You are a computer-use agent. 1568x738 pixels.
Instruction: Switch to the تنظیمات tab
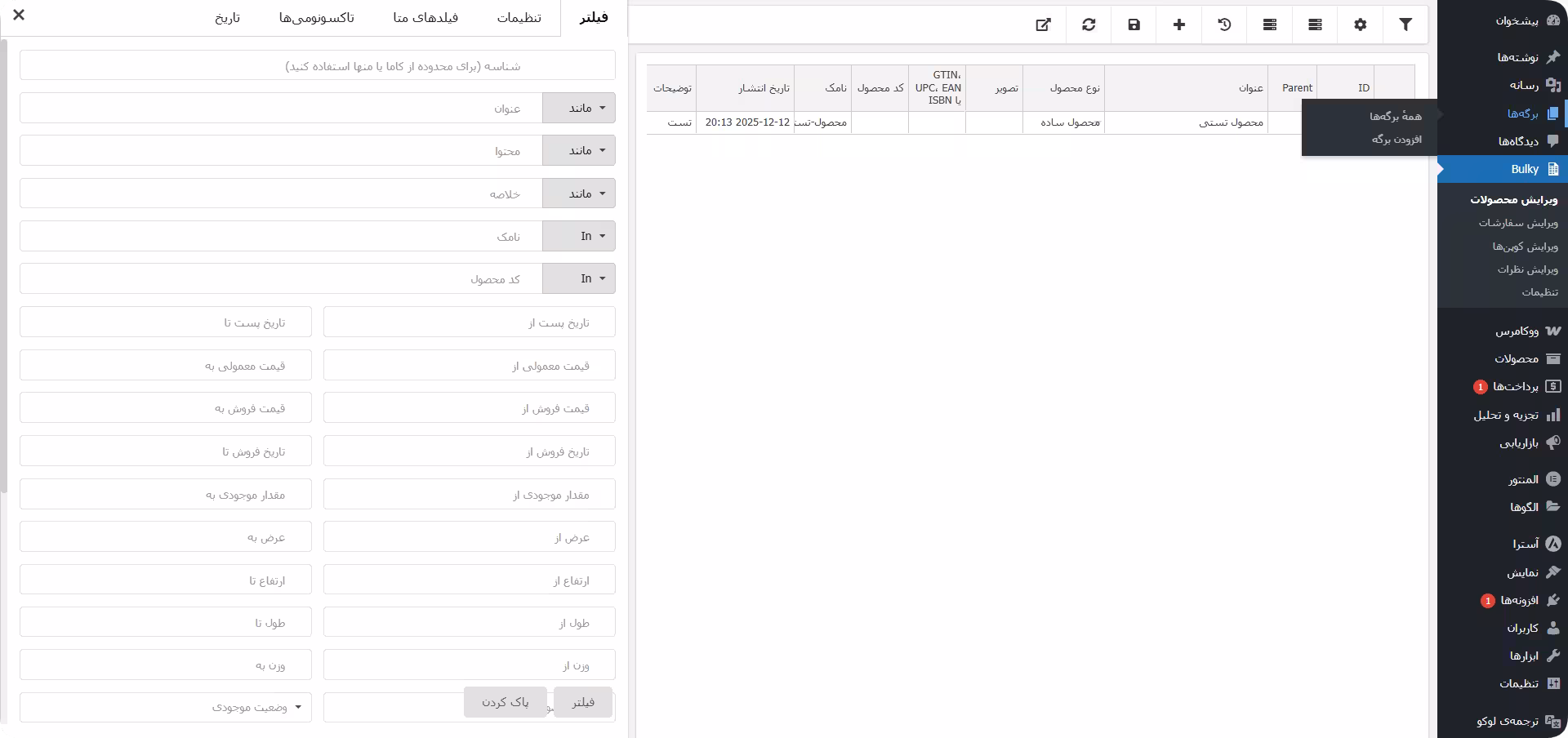[x=519, y=18]
